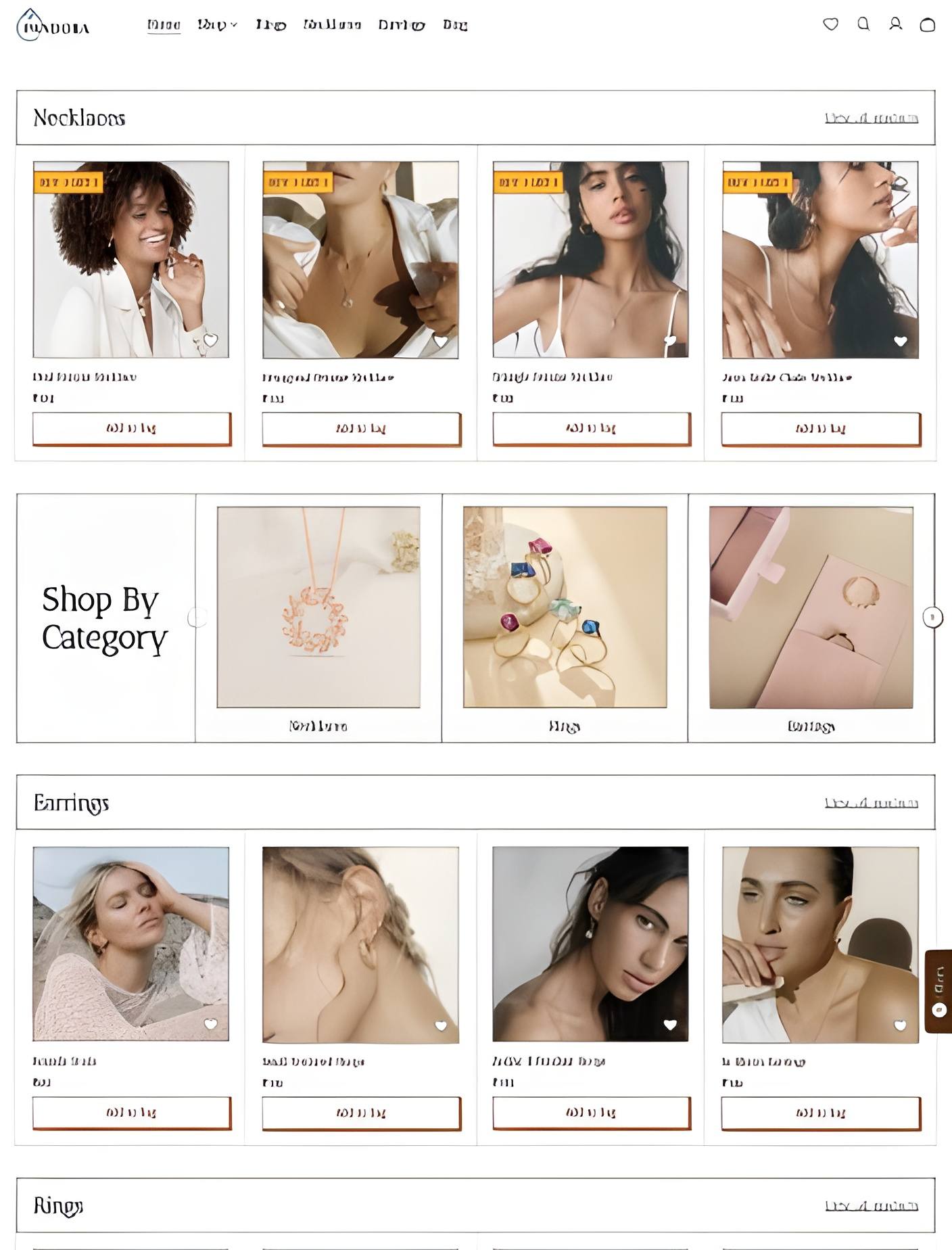952x1250 pixels.
Task: Toggle wishlist heart on fourth necklace product
Action: pos(900,341)
